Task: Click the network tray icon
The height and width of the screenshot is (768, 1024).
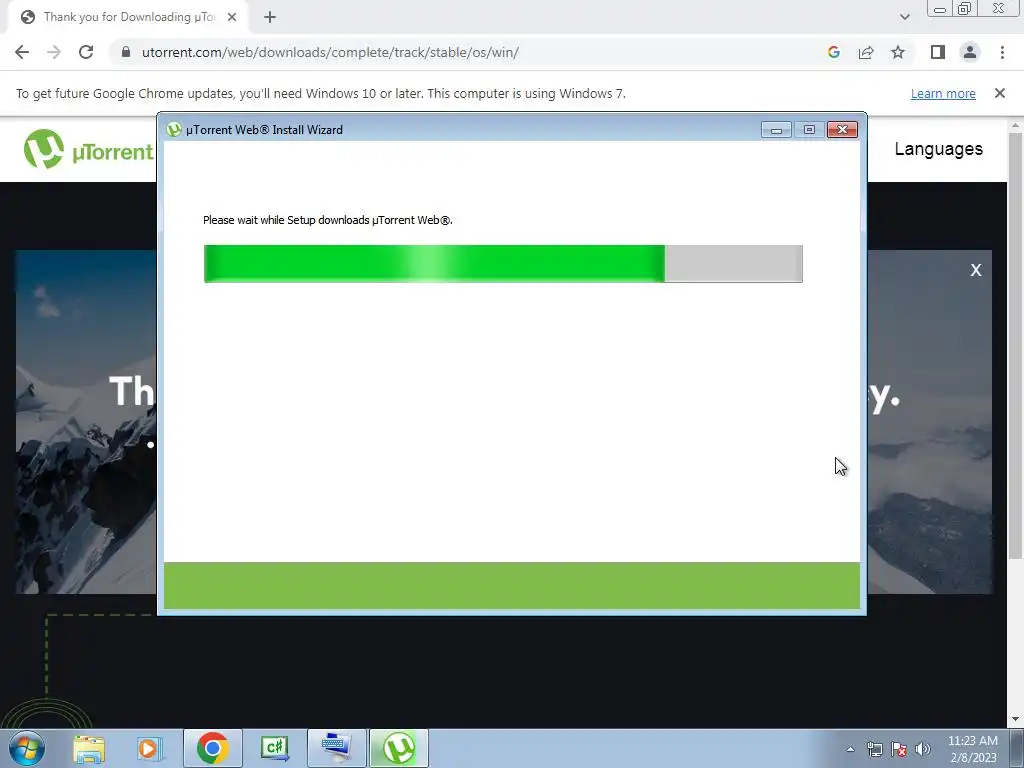Action: [874, 749]
